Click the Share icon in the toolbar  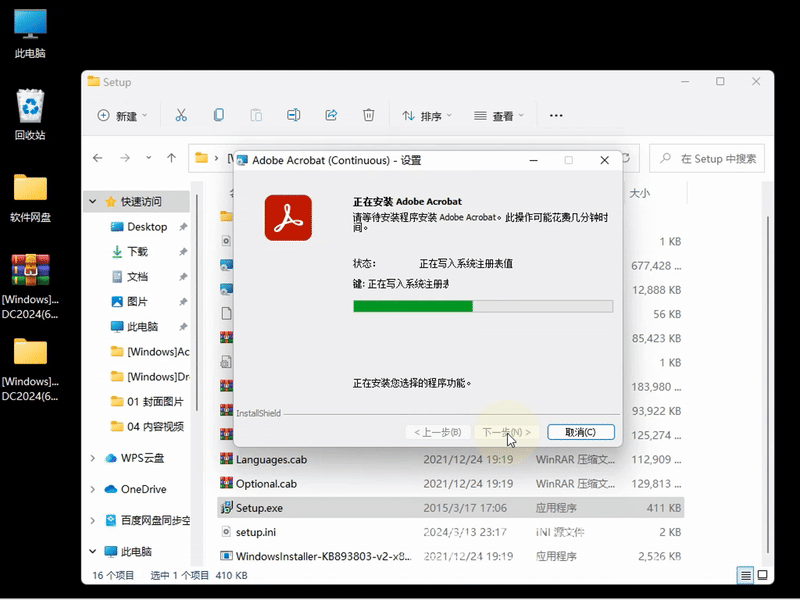[331, 115]
